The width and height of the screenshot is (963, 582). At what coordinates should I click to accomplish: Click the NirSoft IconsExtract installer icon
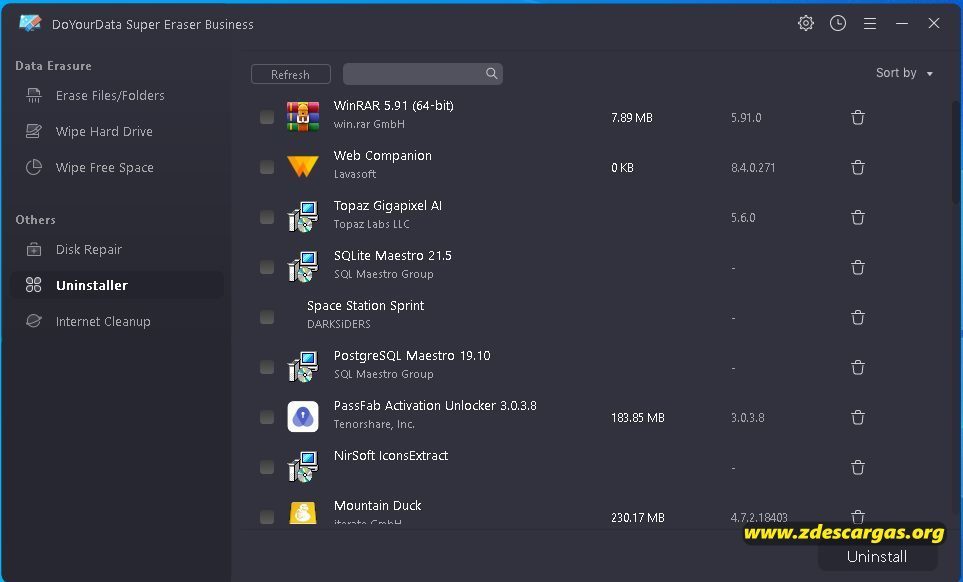[x=303, y=467]
